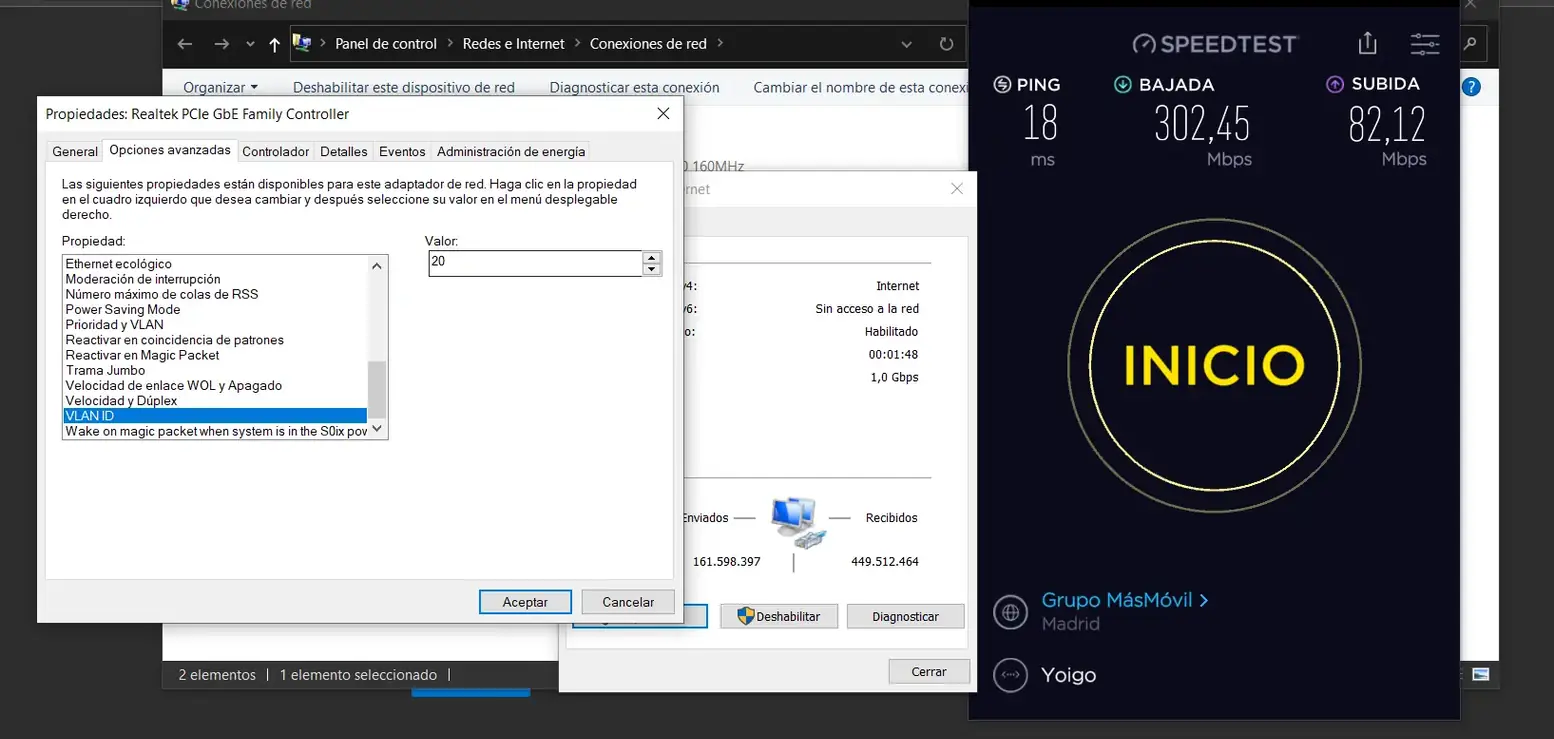The width and height of the screenshot is (1554, 739).
Task: Open Speedtest settings sliders icon
Action: [x=1425, y=43]
